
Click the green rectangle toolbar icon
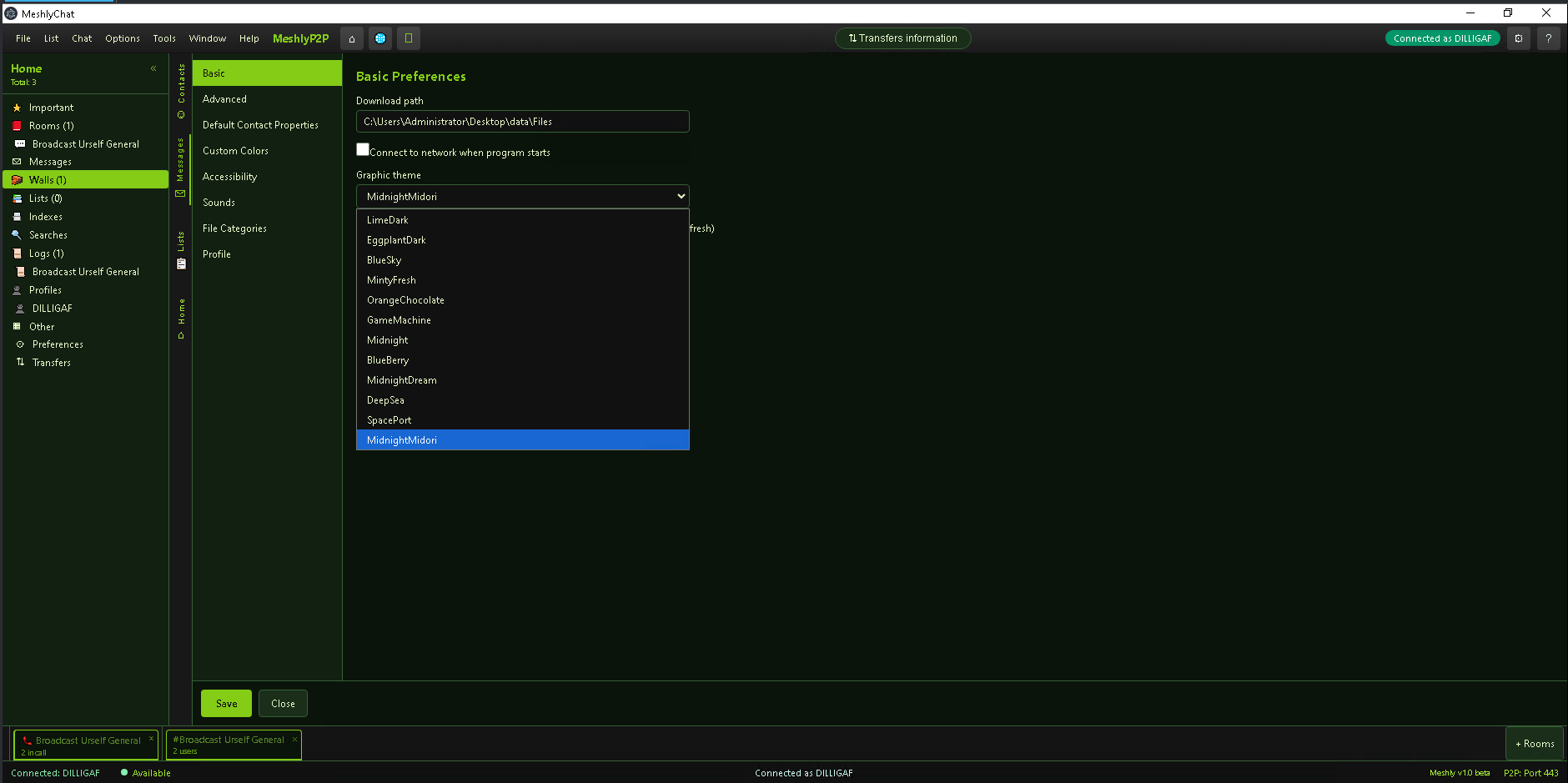(409, 38)
